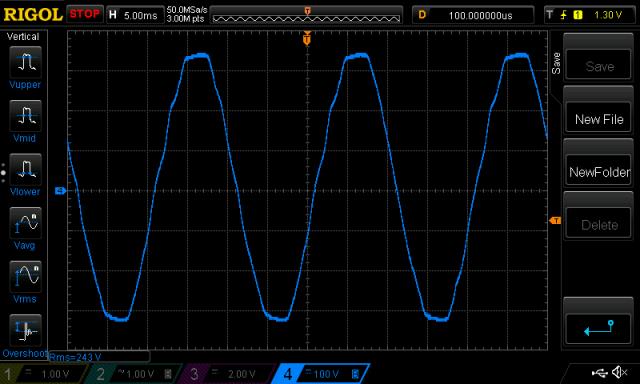
Task: Select active channel 4 at 100 V
Action: (321, 374)
